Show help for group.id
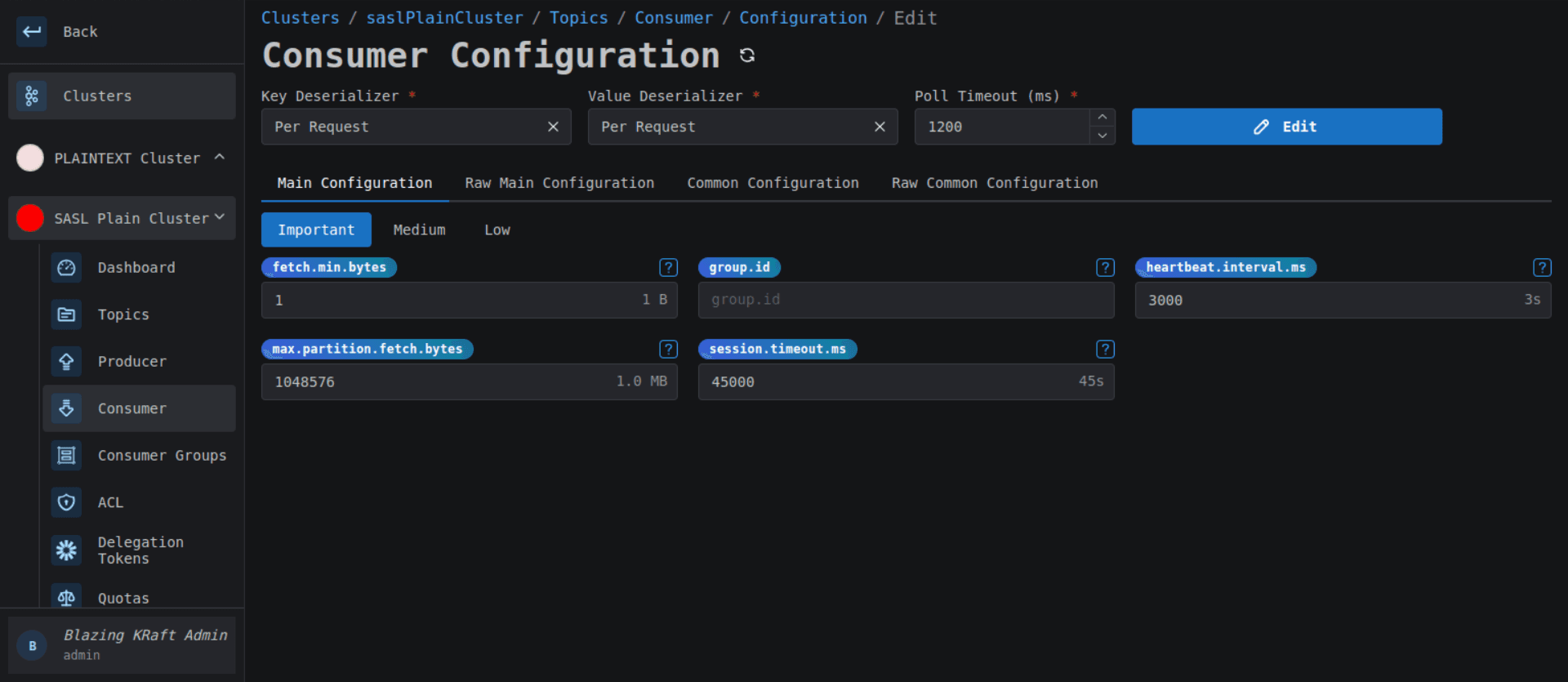The image size is (1568, 682). (1105, 267)
